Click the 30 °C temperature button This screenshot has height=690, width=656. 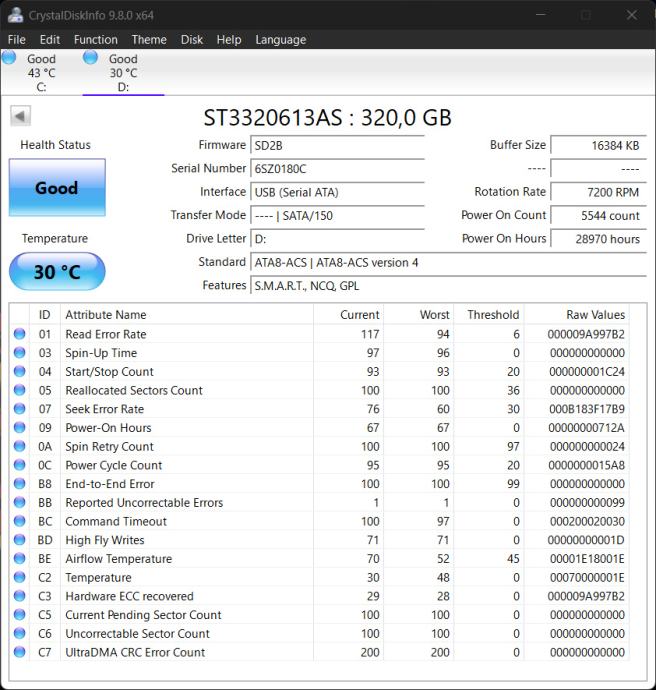click(x=57, y=272)
